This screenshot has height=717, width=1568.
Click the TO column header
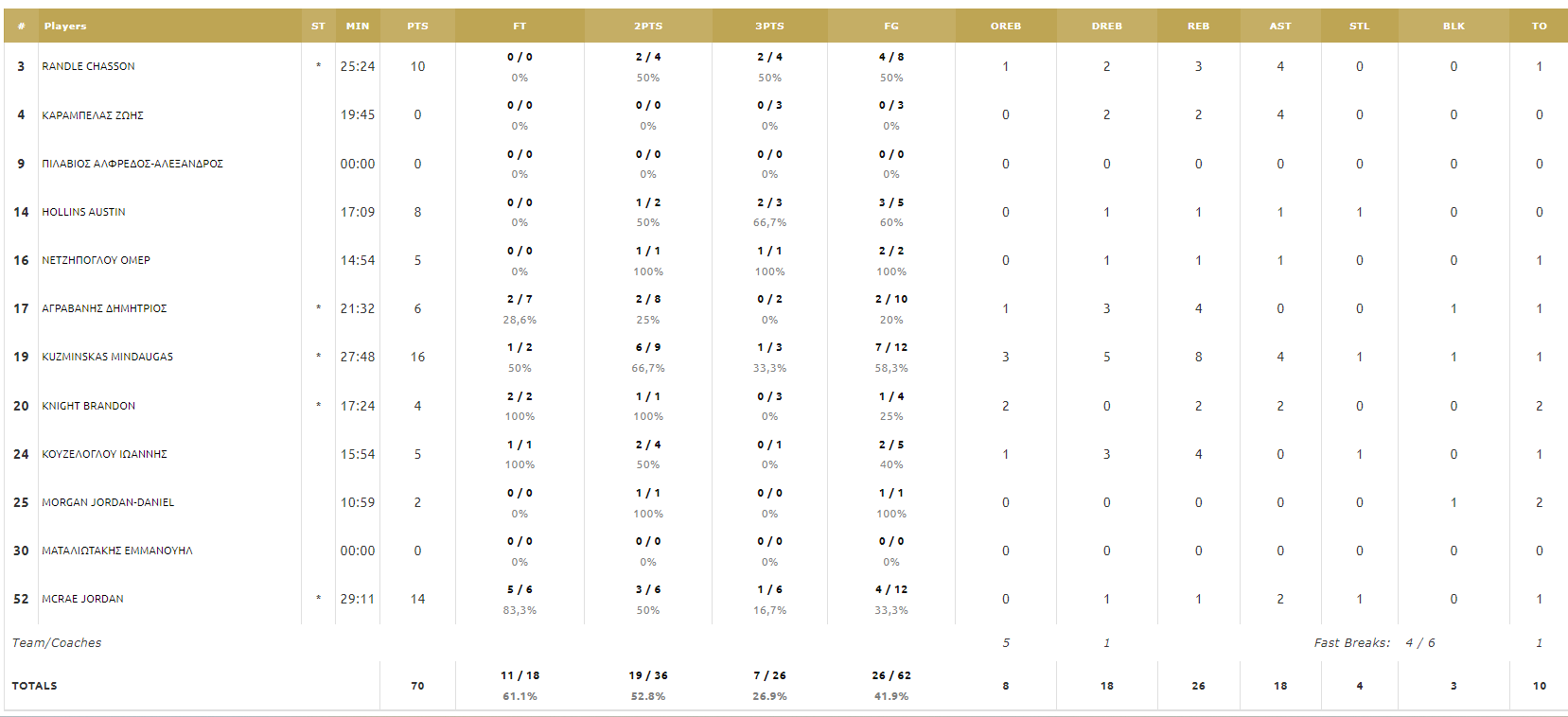(1539, 26)
